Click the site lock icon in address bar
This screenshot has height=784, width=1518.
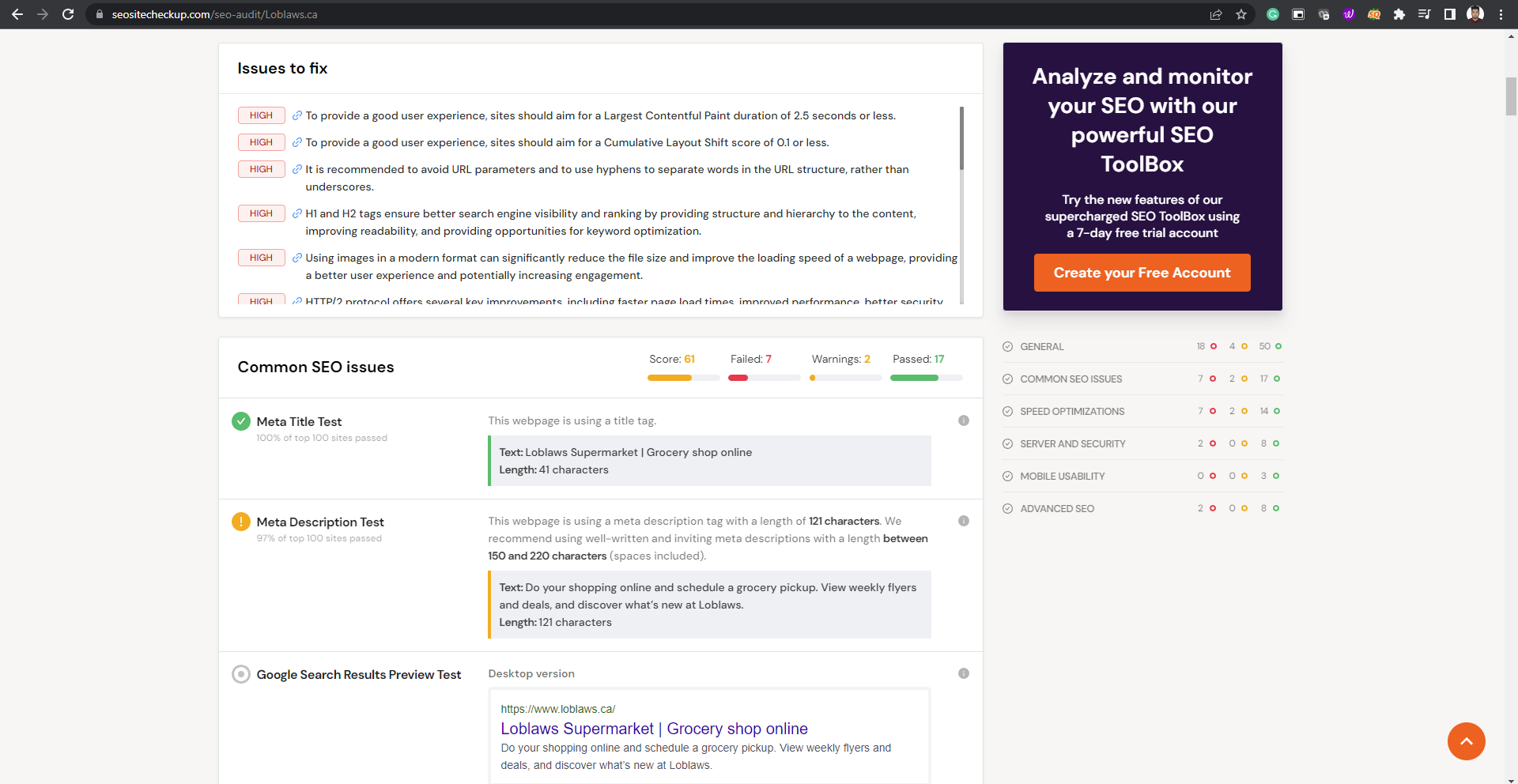[x=100, y=14]
